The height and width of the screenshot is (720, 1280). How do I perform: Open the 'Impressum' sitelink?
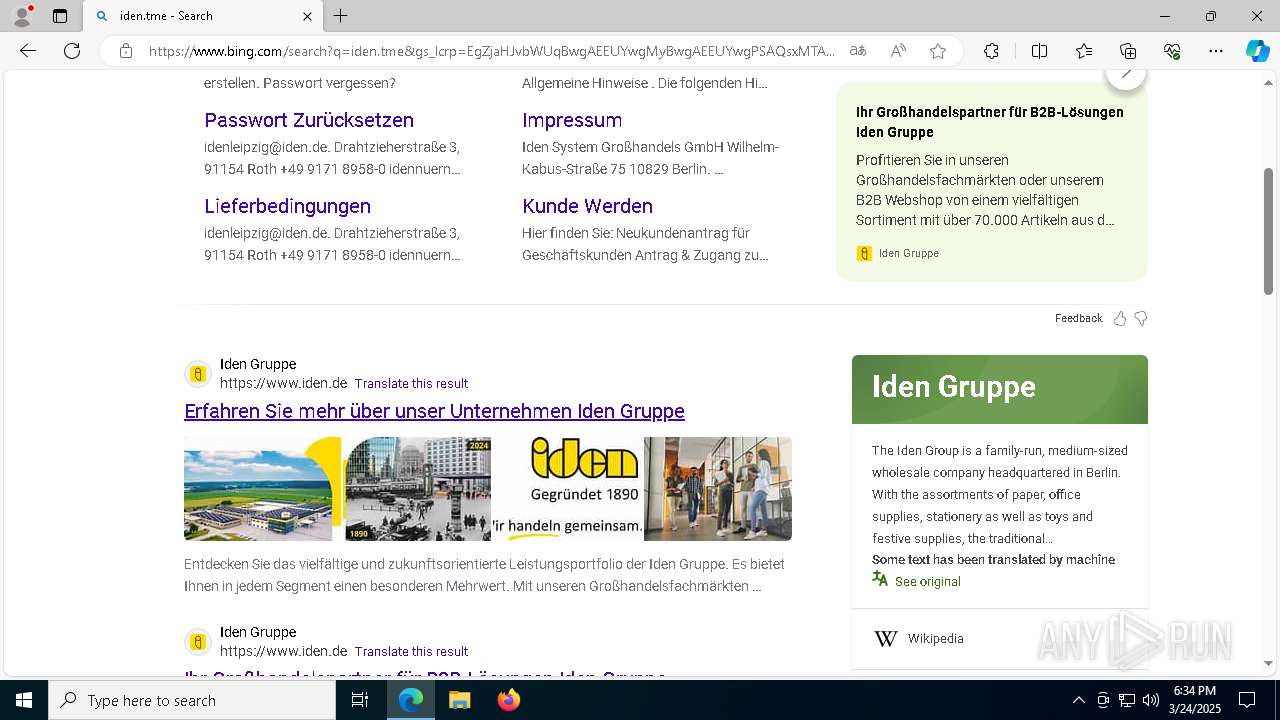pos(572,120)
